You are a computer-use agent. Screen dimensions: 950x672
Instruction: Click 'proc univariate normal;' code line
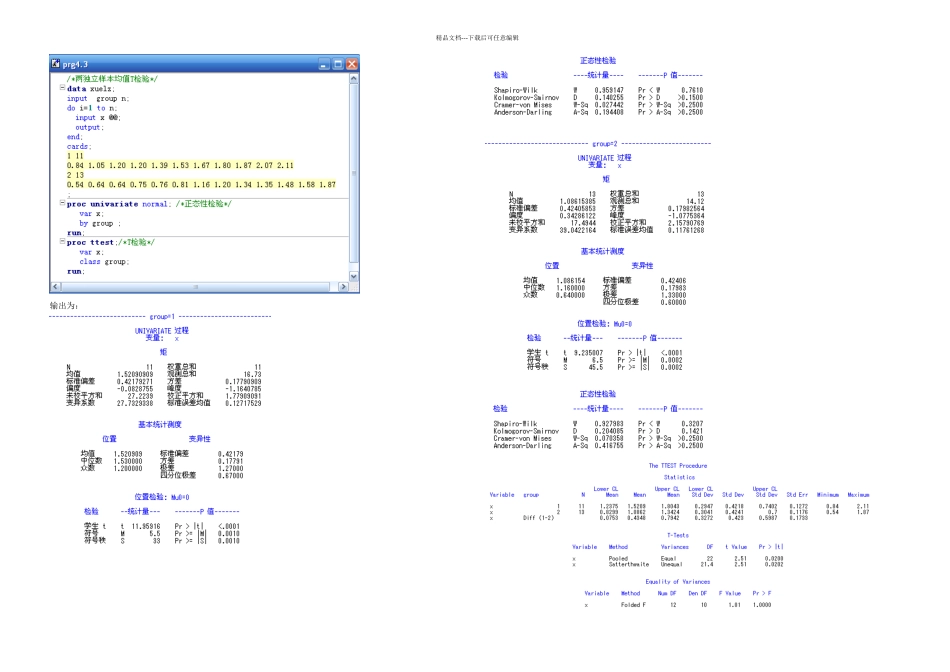tap(119, 204)
